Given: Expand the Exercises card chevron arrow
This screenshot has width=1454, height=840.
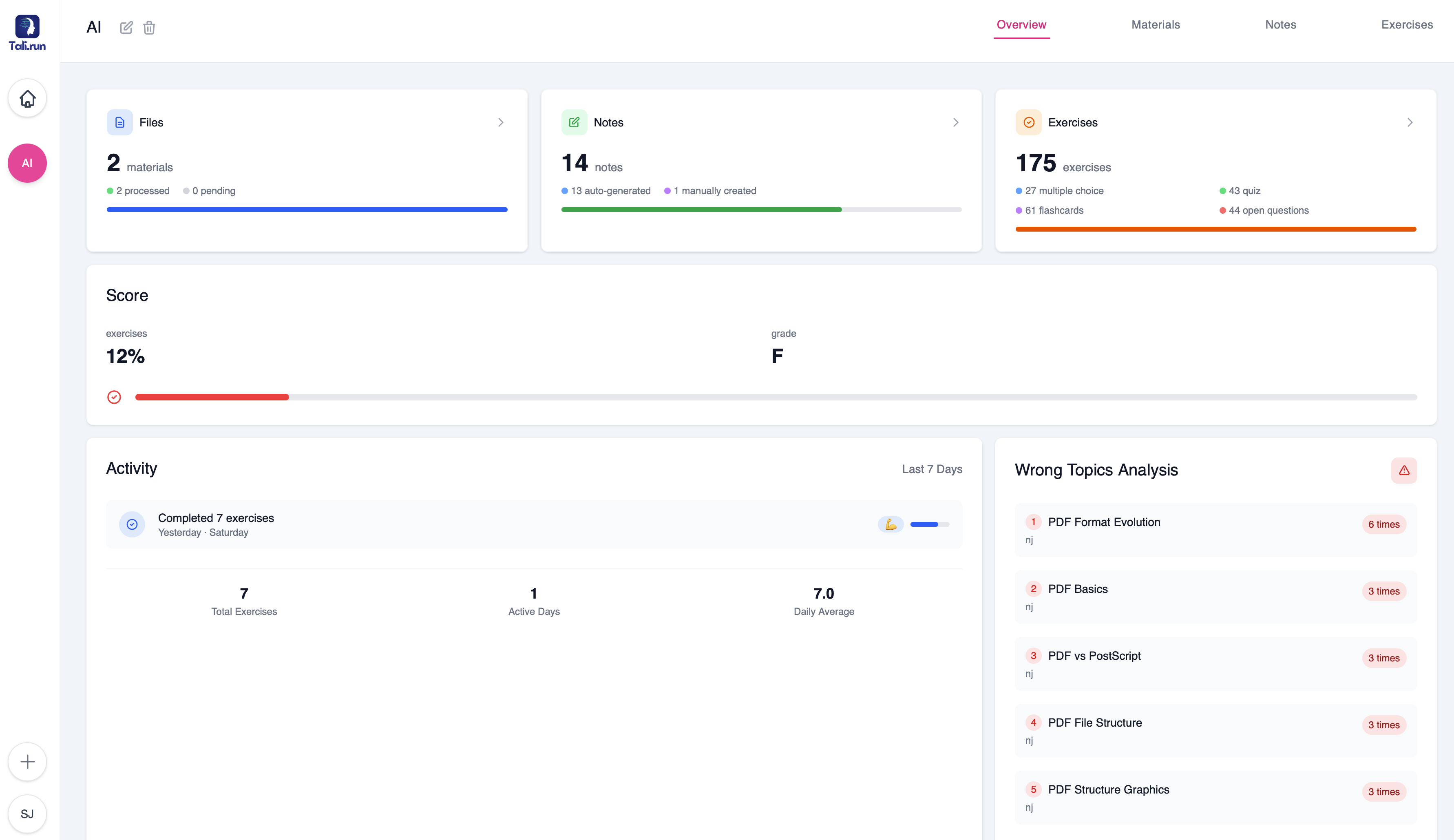Looking at the screenshot, I should coord(1410,122).
